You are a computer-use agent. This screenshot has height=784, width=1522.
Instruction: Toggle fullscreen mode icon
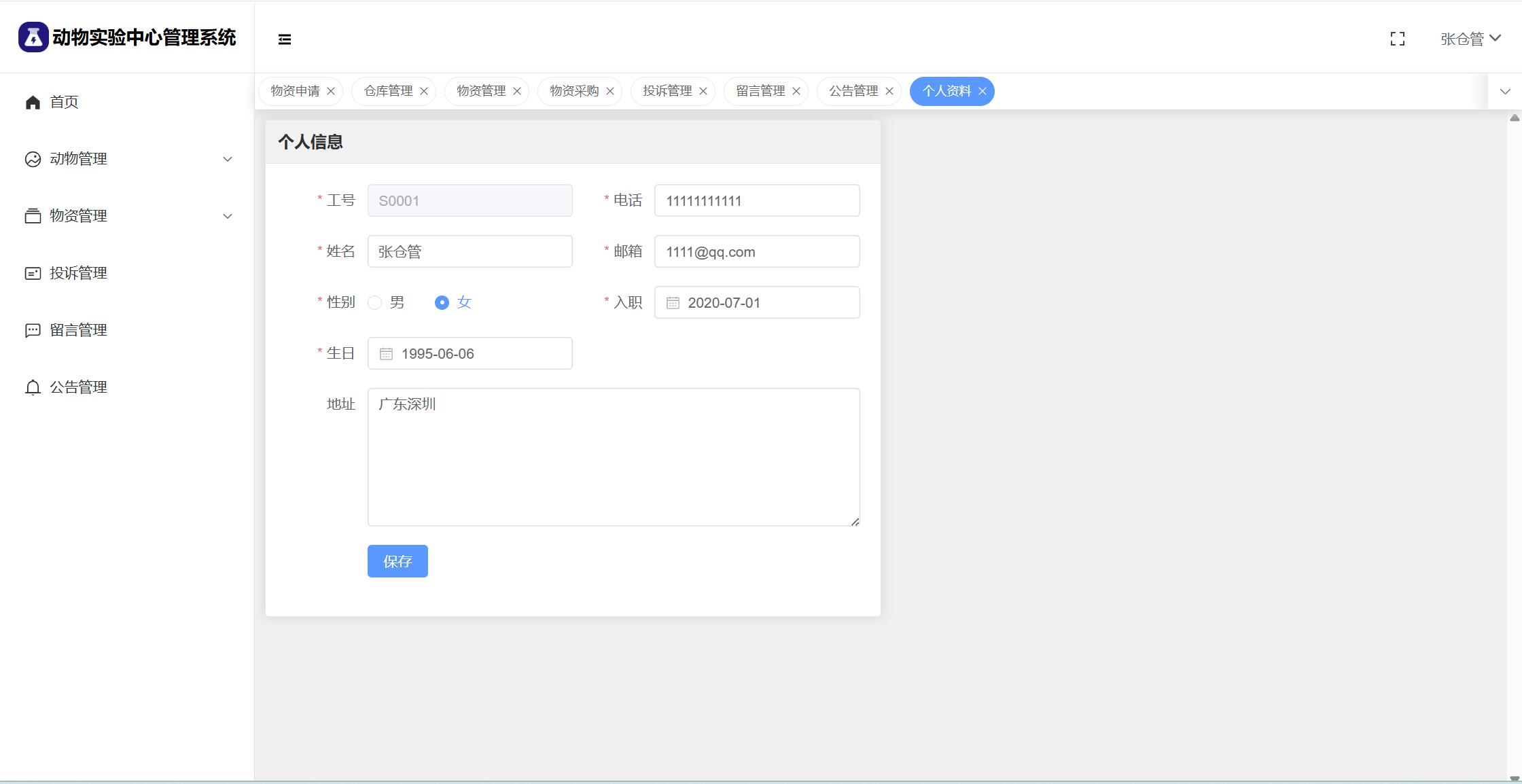(x=1397, y=39)
